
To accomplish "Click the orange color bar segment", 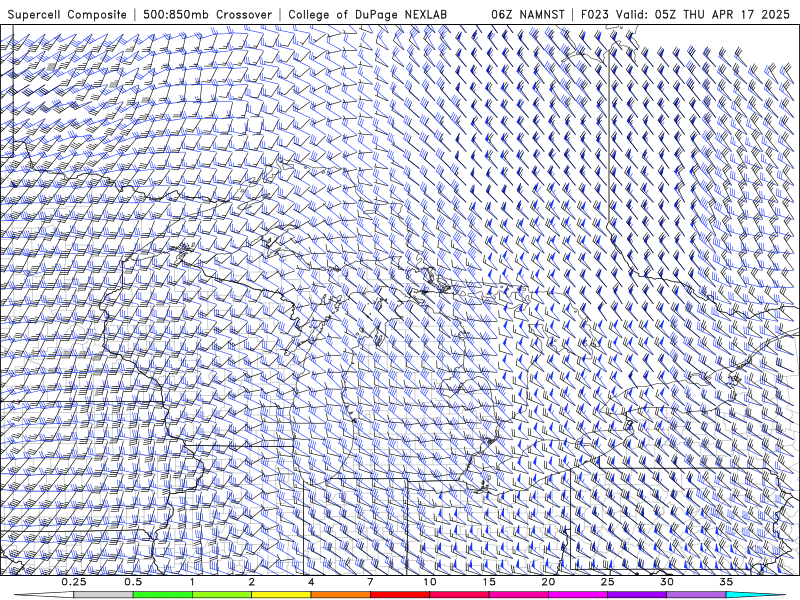I will pyautogui.click(x=341, y=595).
